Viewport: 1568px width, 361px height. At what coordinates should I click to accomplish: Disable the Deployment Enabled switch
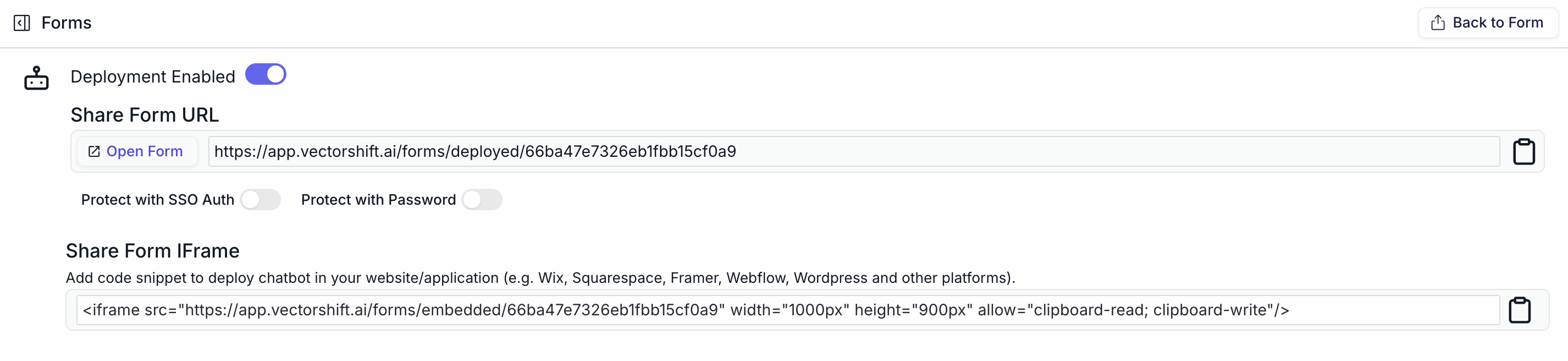266,75
